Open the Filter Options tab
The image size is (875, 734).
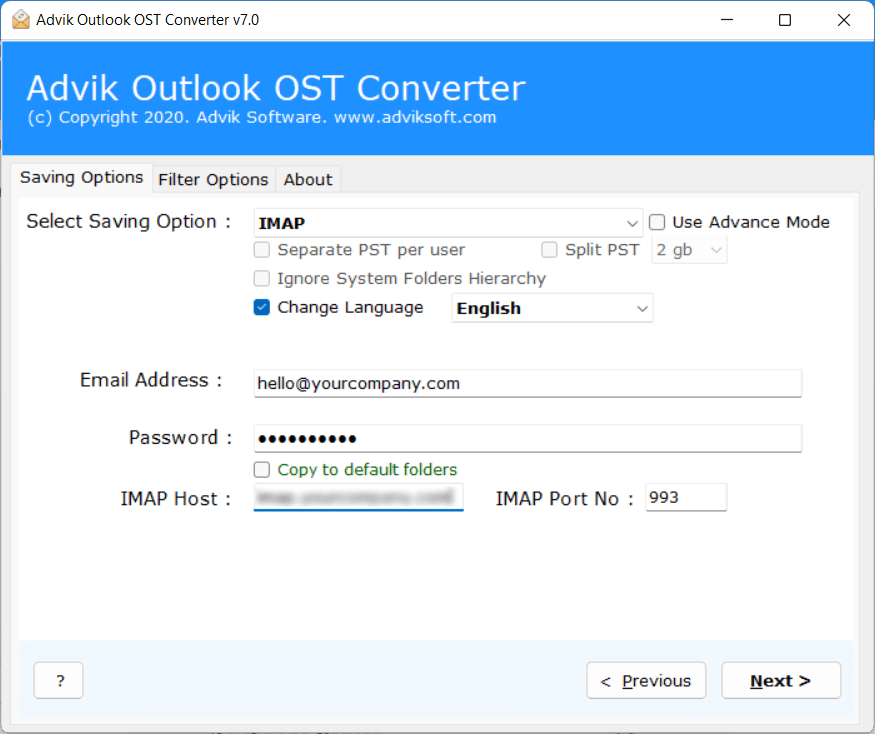tap(213, 180)
